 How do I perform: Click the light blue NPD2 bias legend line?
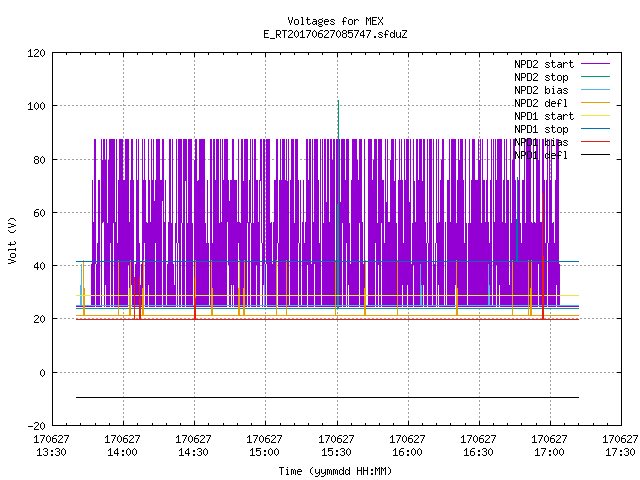click(596, 90)
